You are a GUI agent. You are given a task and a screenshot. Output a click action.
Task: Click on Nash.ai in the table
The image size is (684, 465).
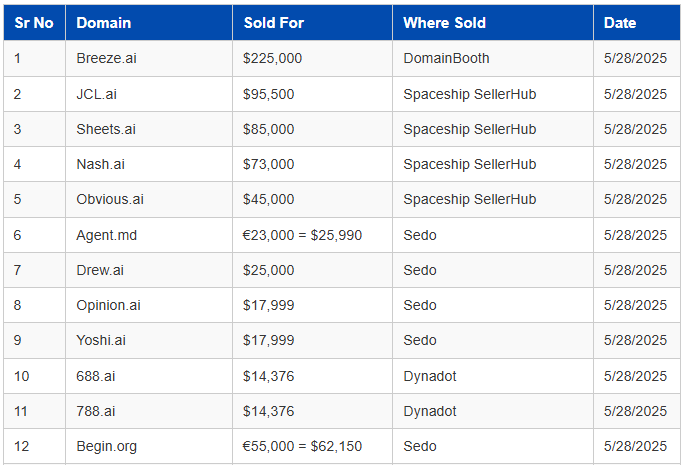[100, 164]
